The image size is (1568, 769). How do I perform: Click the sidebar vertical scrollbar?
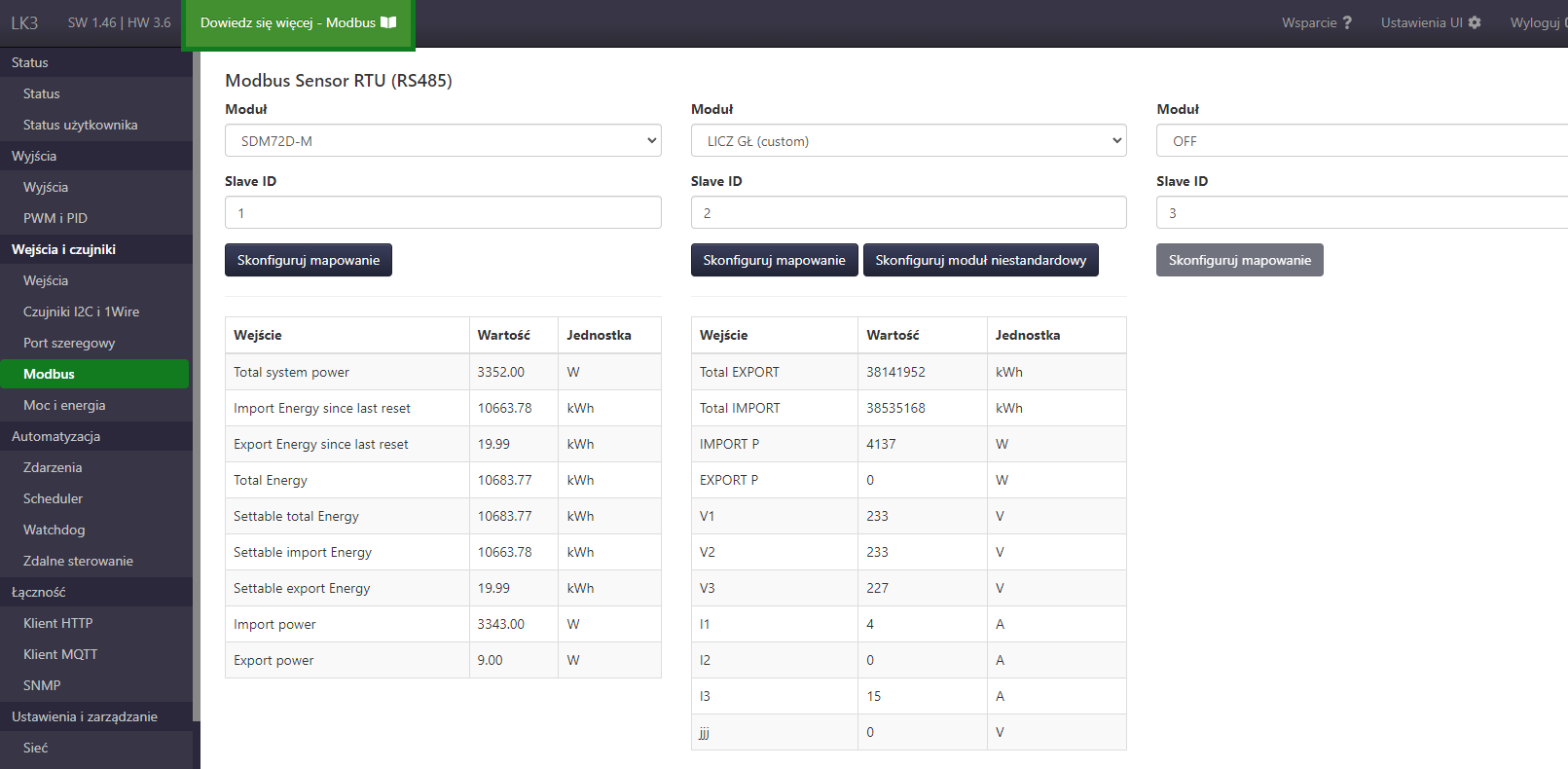click(196, 389)
